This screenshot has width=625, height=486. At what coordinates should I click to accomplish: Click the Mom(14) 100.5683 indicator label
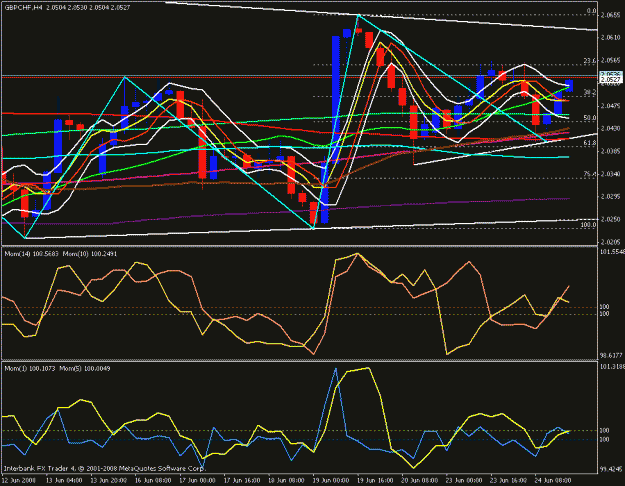pos(31,254)
